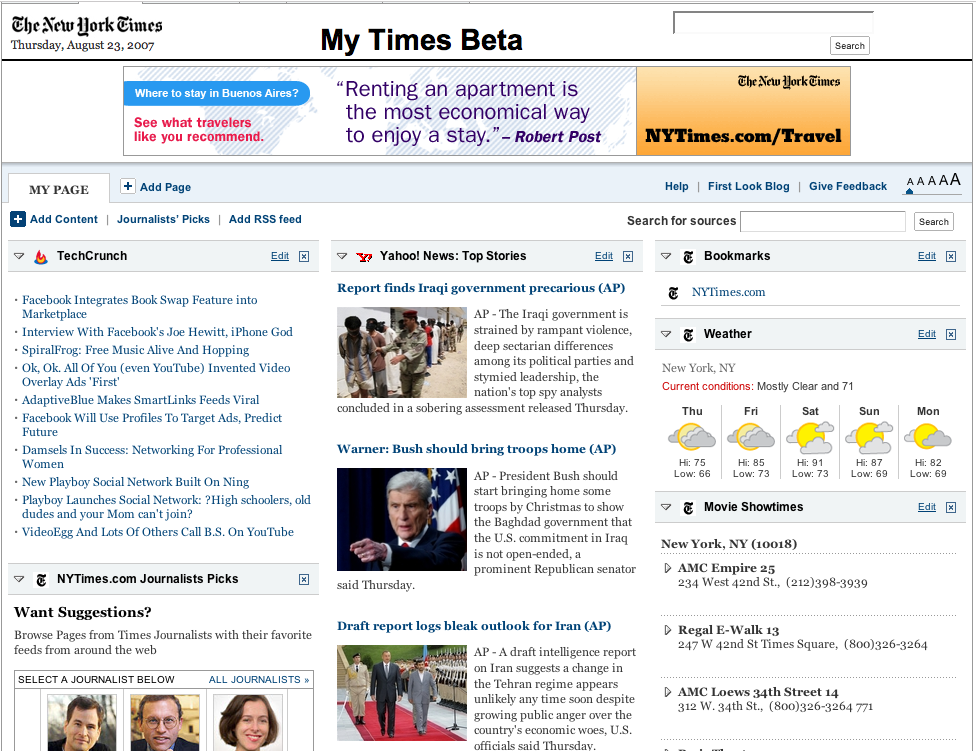Screen dimensions: 976x751
Task: Edit the Yahoo! News widget
Action: point(604,256)
